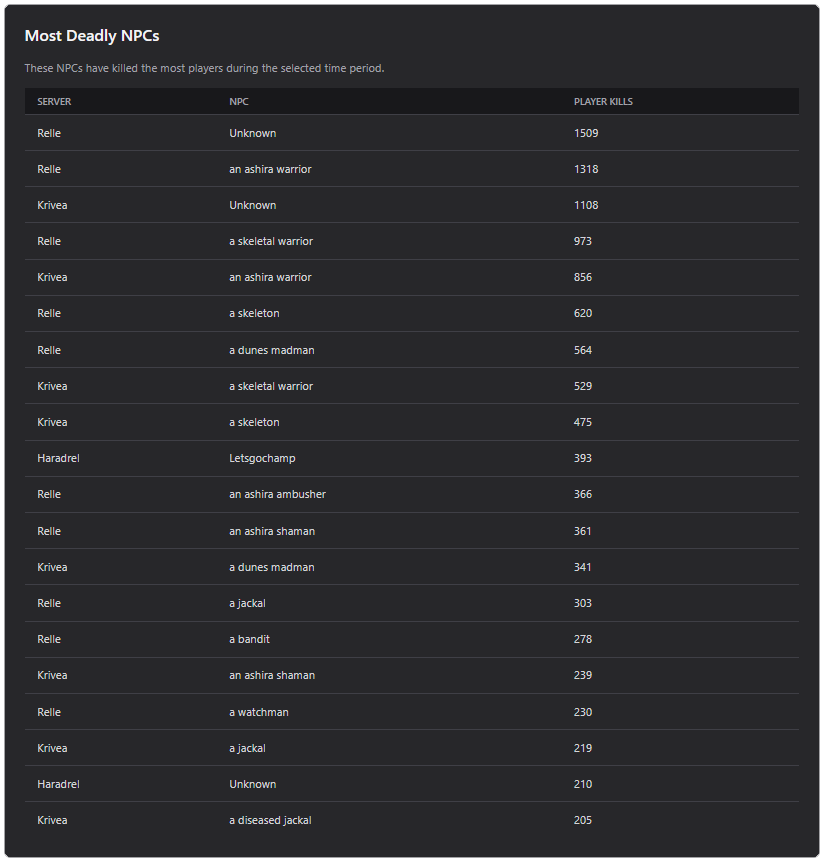Click the NPC cell in the 1318 kills row
The height and width of the screenshot is (863, 825).
270,170
